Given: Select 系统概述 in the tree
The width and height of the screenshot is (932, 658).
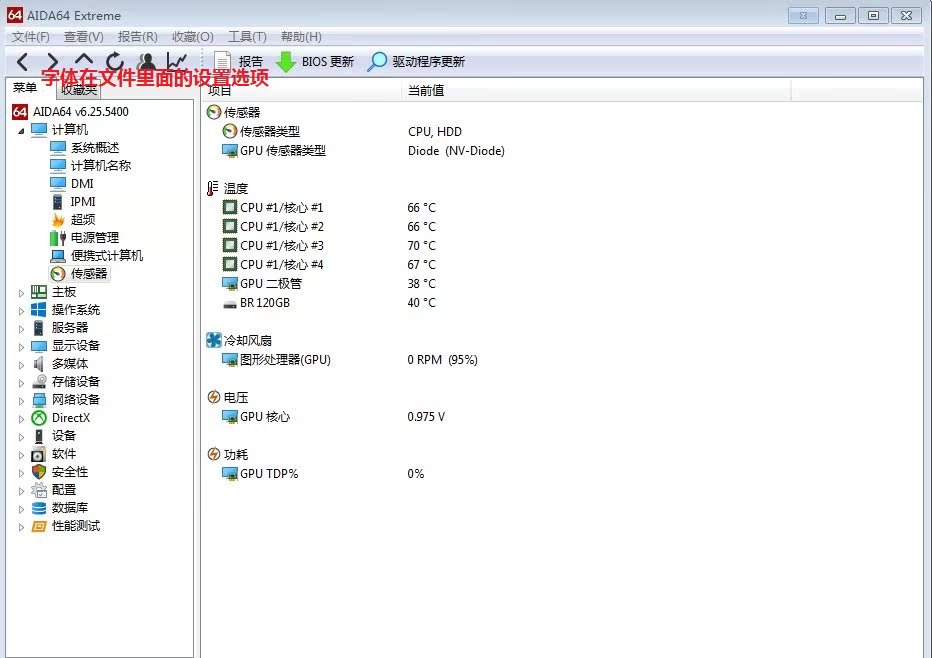Looking at the screenshot, I should (x=84, y=147).
